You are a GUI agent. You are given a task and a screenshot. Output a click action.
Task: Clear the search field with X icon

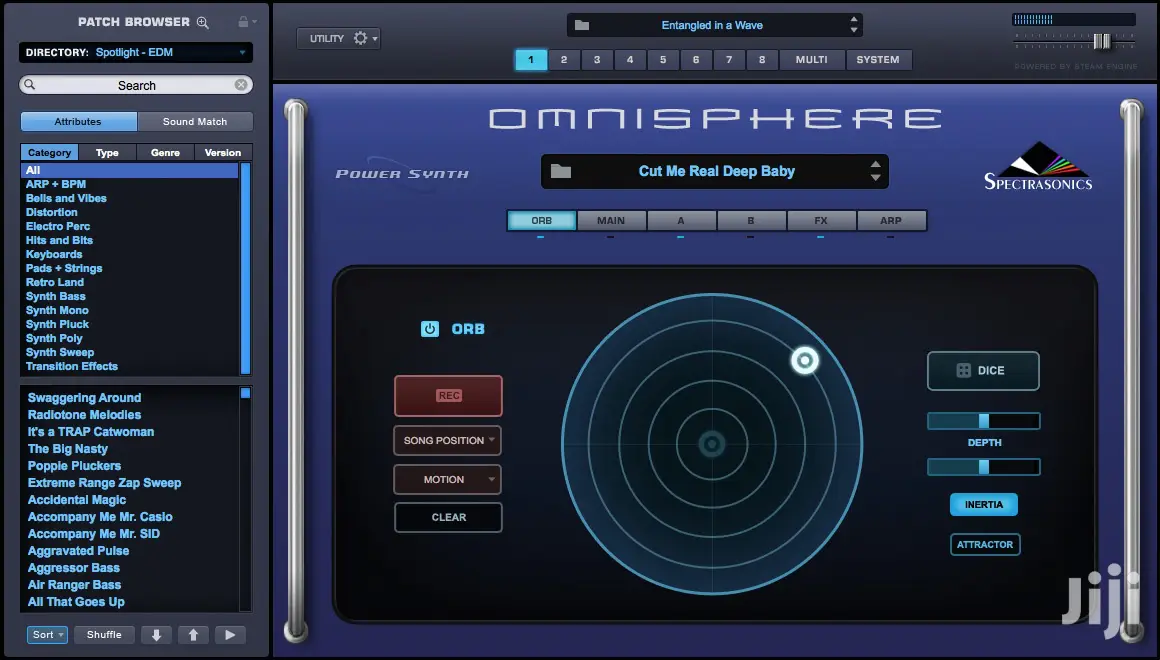[240, 85]
